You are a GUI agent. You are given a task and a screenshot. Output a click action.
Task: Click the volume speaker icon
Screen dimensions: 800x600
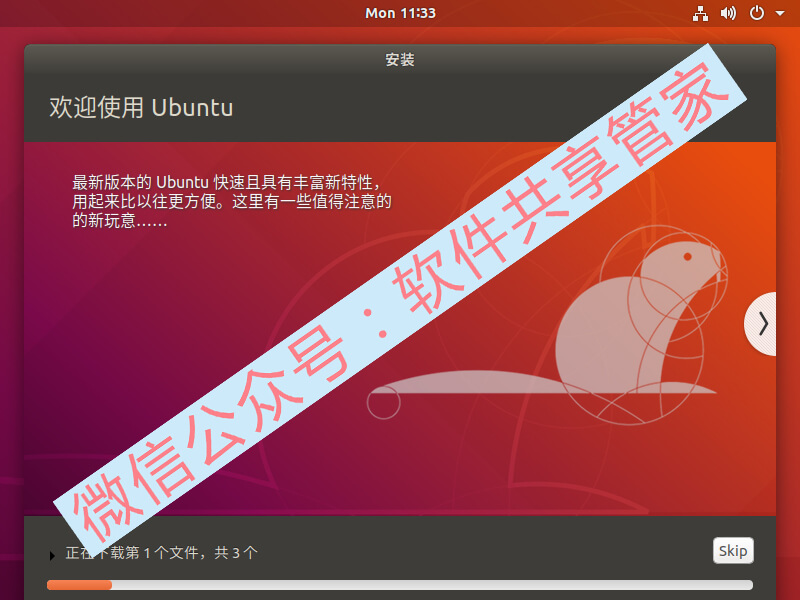tap(728, 13)
